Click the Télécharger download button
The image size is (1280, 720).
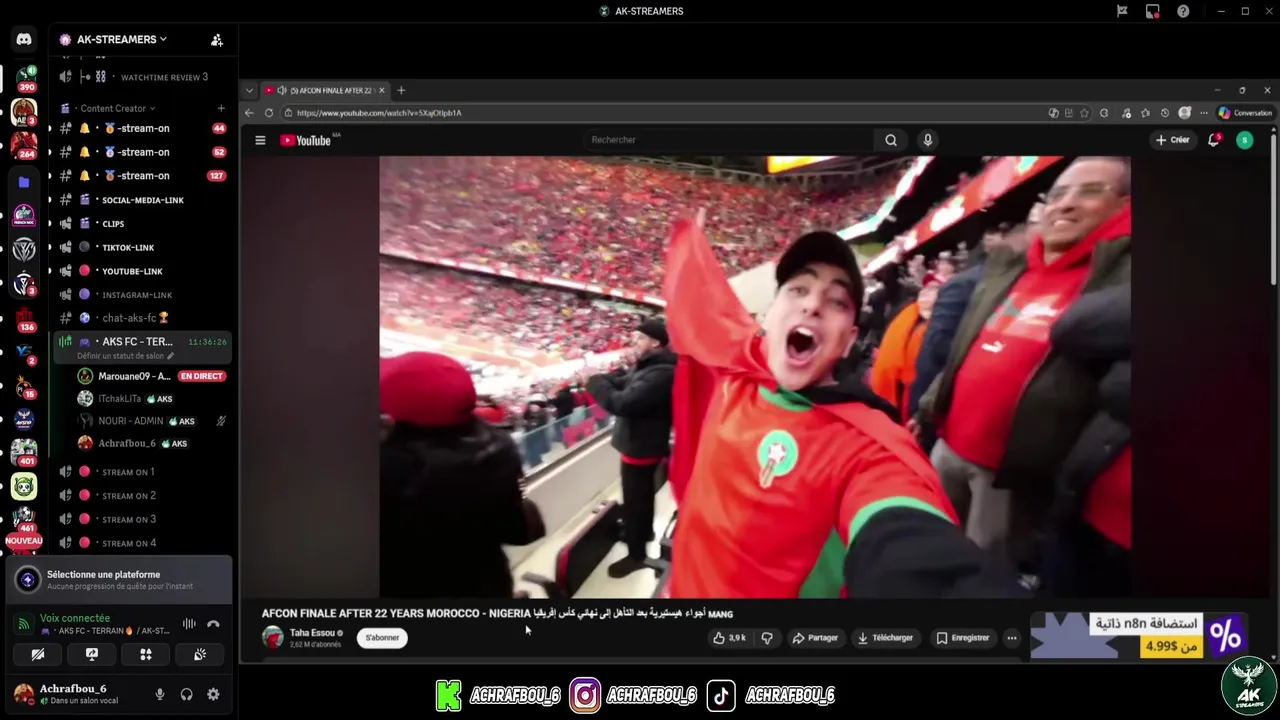886,638
